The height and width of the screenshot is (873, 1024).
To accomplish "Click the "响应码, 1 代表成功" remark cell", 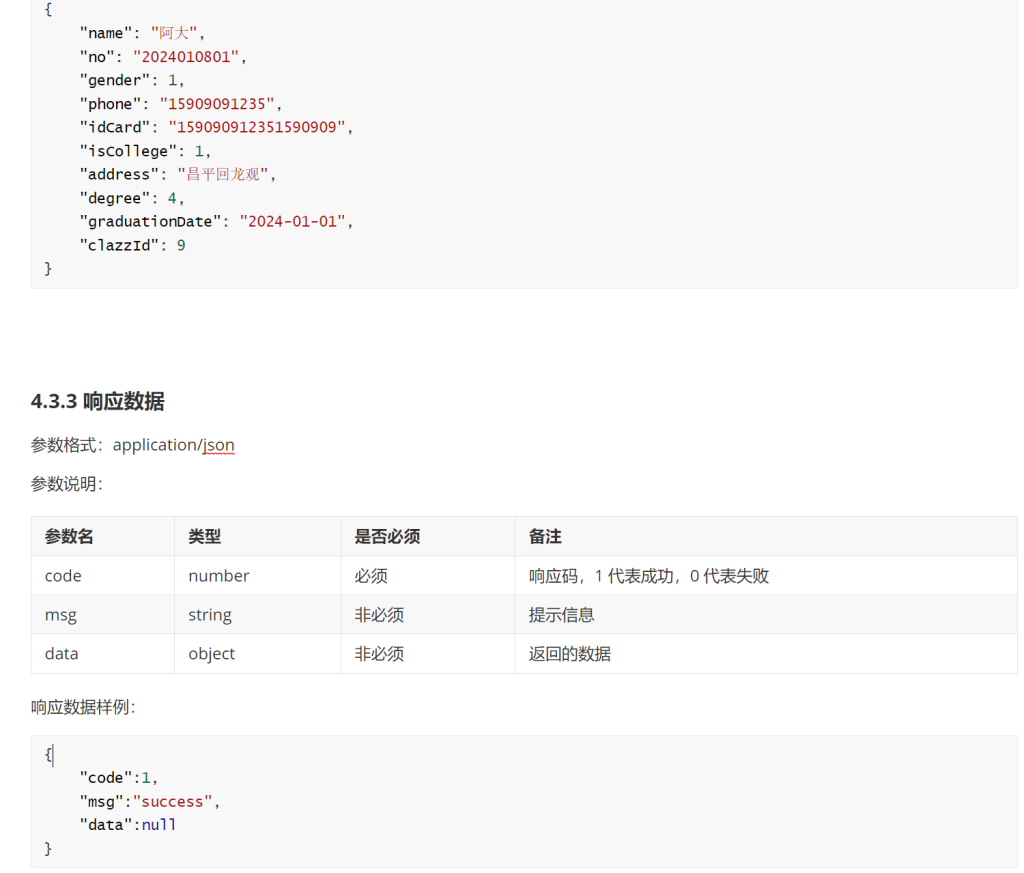I will pos(648,576).
